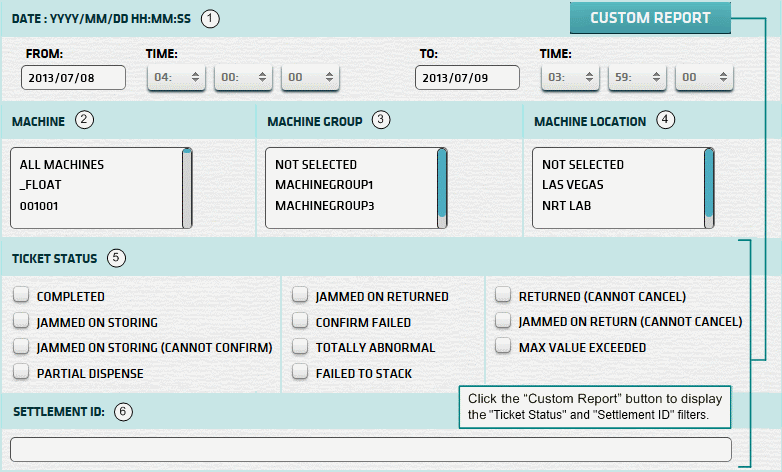Viewport: 782px width, 472px height.
Task: Click the Settlement ID text field
Action: [370, 449]
